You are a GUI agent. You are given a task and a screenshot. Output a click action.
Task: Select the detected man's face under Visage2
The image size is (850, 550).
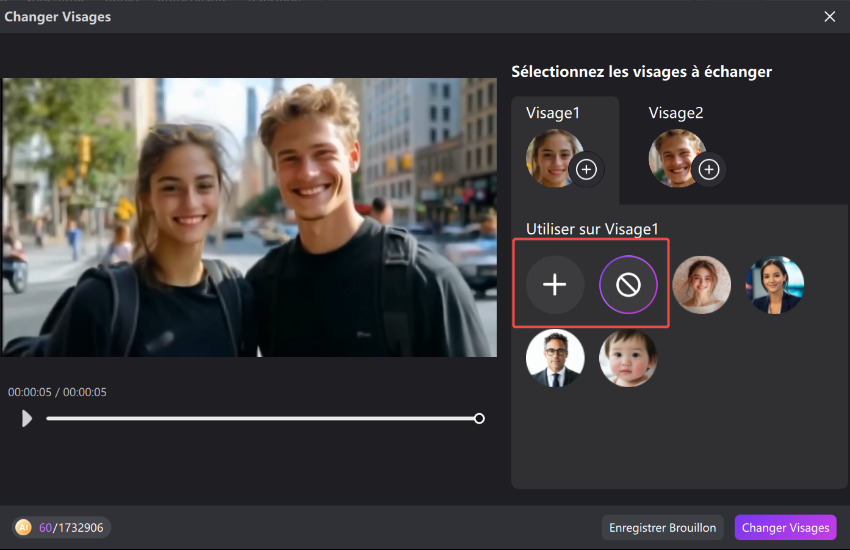(673, 158)
